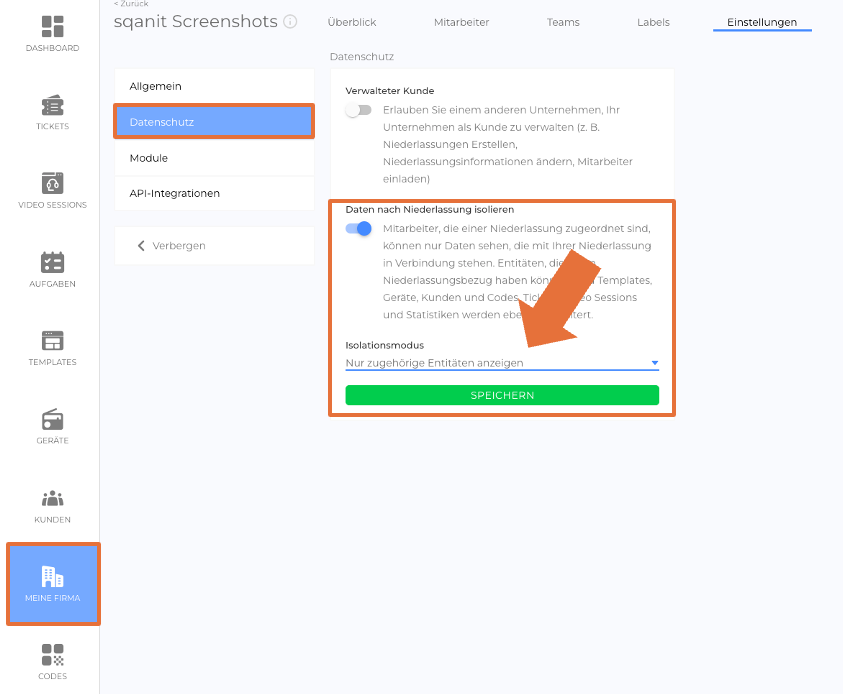Open the Dashboard icon in sidebar
Image resolution: width=843 pixels, height=694 pixels.
[52, 27]
